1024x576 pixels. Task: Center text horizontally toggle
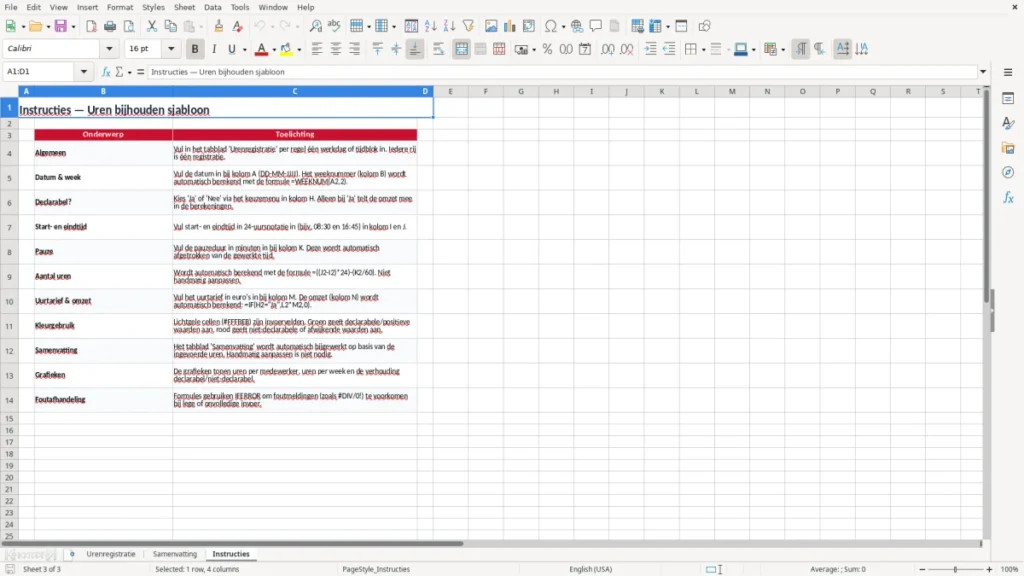point(336,49)
